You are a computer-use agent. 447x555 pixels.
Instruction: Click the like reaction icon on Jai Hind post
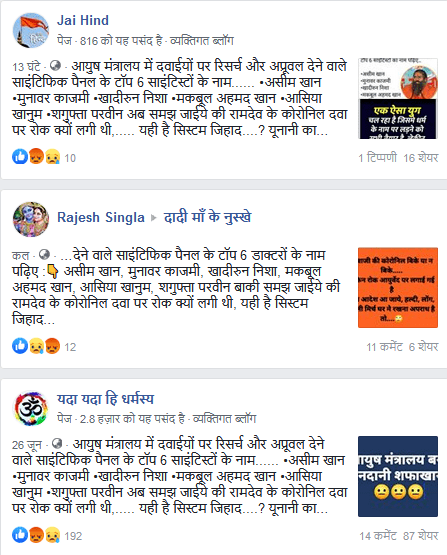coord(20,156)
